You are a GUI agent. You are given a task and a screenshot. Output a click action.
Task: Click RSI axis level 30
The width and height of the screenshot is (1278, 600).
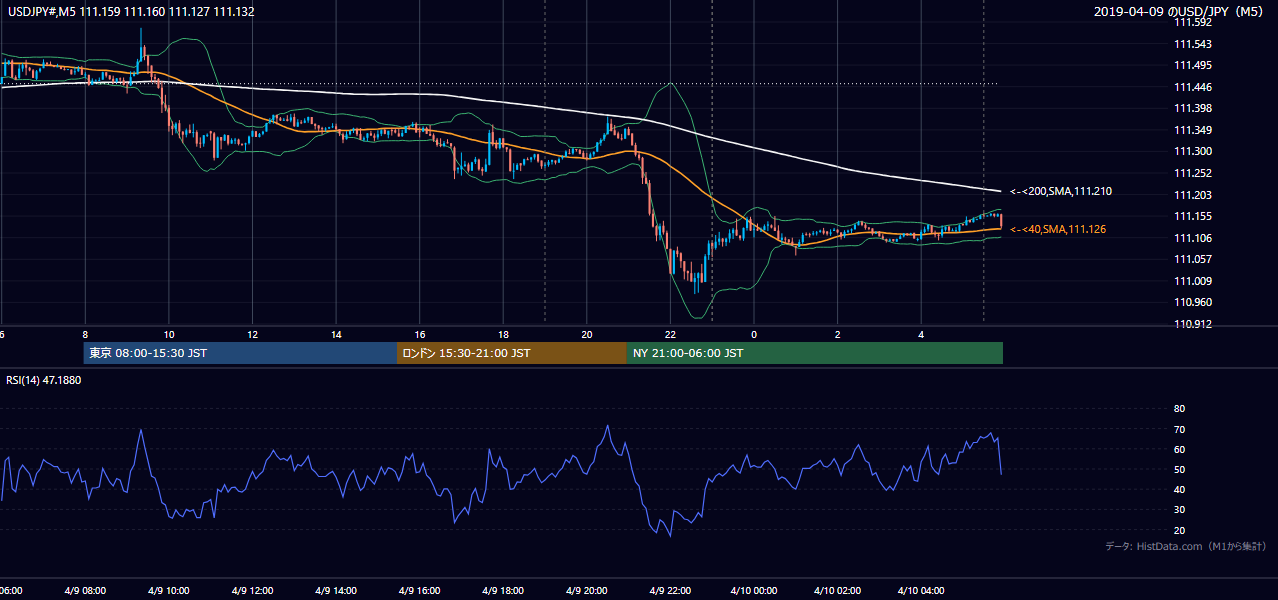coord(1179,510)
